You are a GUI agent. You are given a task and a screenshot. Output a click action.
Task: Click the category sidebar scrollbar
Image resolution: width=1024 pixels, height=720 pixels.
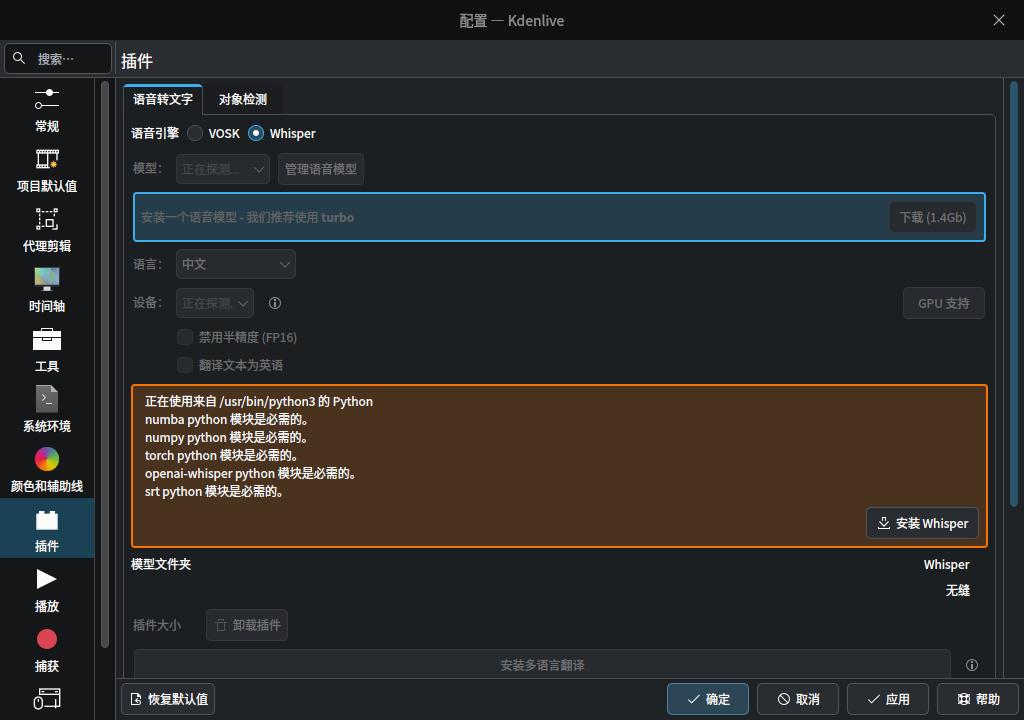point(104,364)
